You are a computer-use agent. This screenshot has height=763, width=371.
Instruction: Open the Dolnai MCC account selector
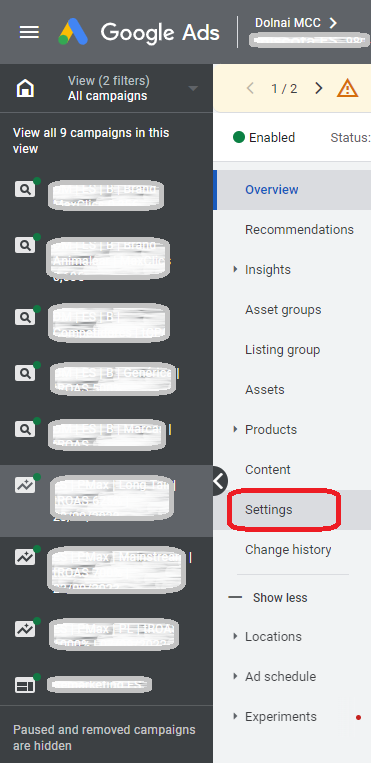click(x=296, y=22)
